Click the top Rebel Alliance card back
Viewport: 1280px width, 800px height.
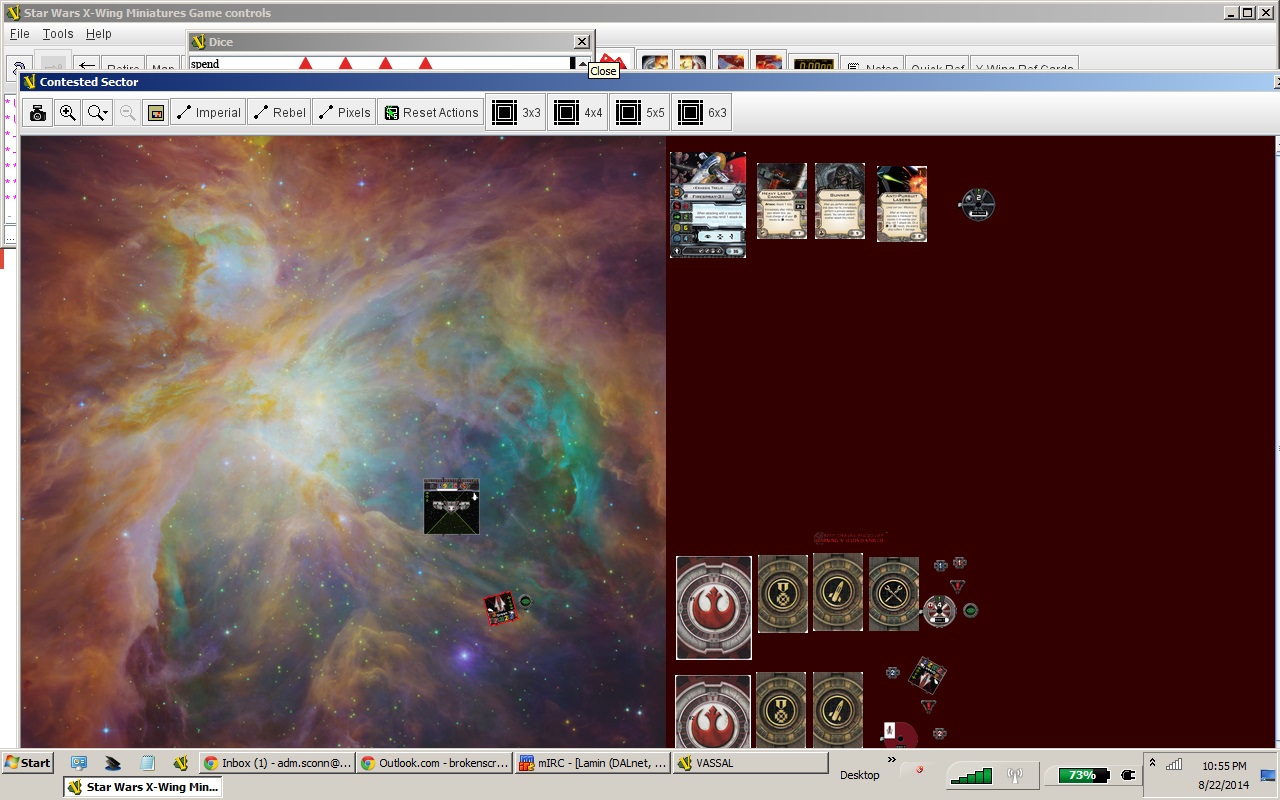713,607
